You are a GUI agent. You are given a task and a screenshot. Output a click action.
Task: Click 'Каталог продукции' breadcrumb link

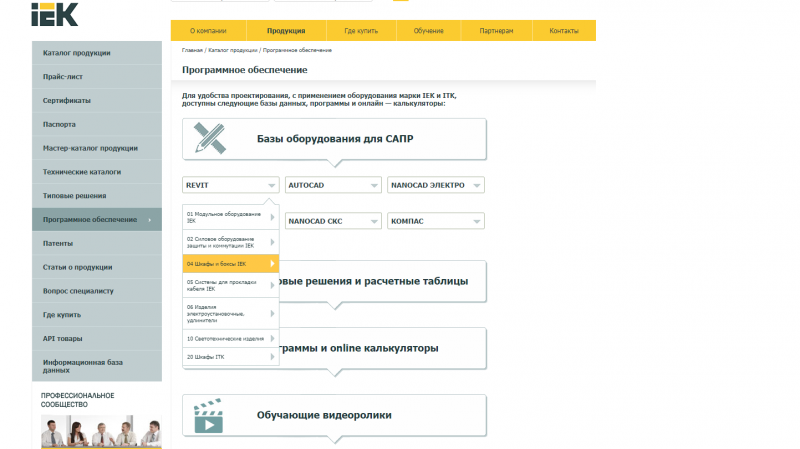233,50
